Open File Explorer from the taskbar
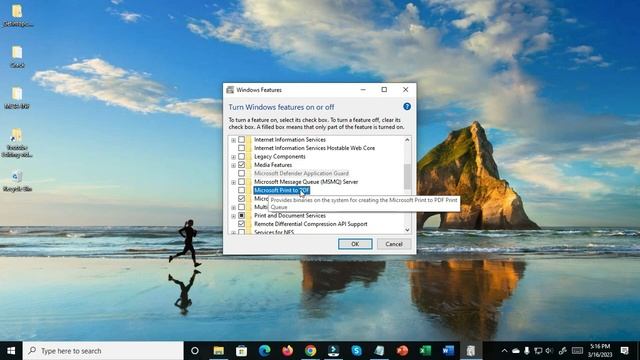Screen dimensions: 640x360 pos(218,351)
